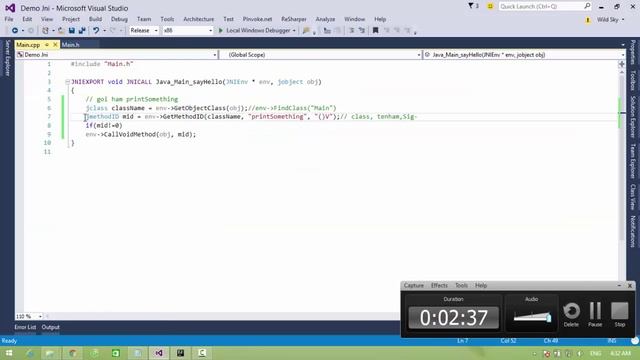Open the Windows Start button
640x360 pixels.
pos(9,353)
